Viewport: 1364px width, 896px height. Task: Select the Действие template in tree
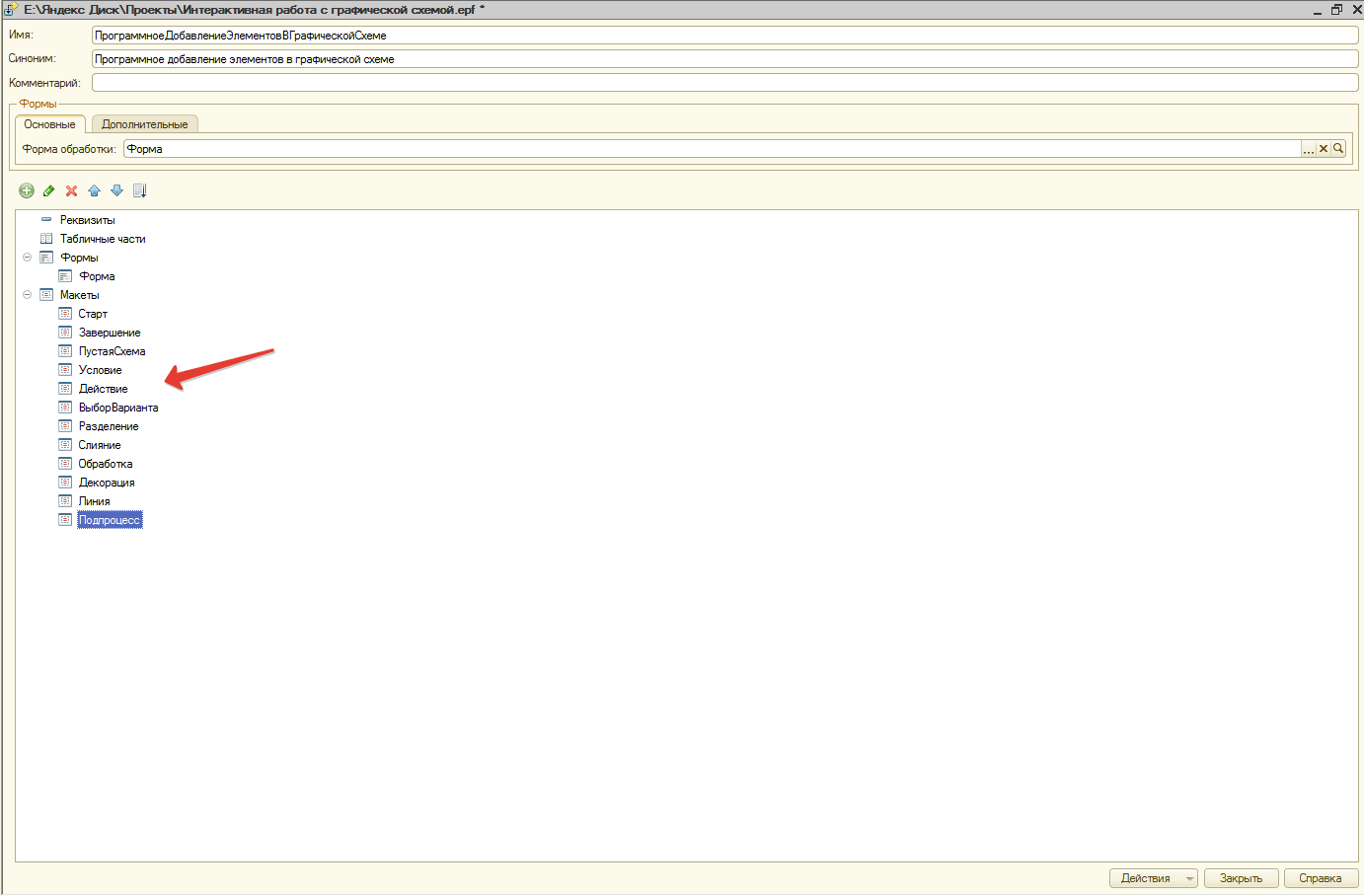(x=103, y=389)
